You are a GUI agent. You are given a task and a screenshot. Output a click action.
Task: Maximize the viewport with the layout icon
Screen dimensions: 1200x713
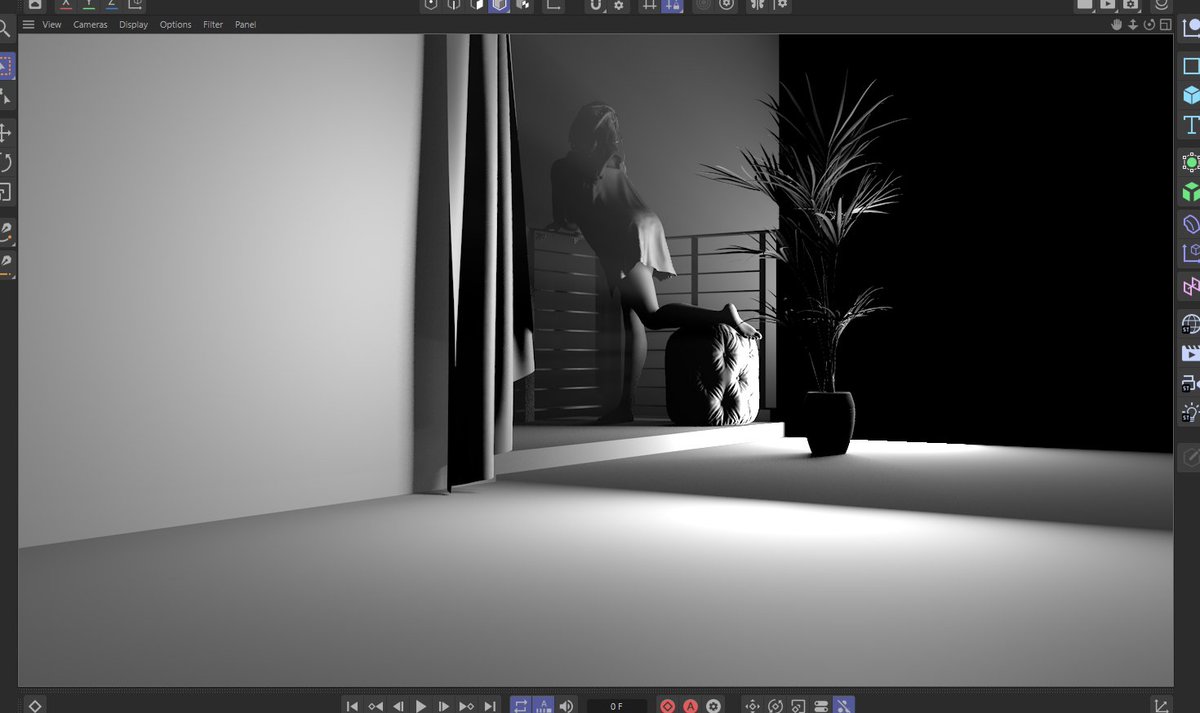[1165, 24]
